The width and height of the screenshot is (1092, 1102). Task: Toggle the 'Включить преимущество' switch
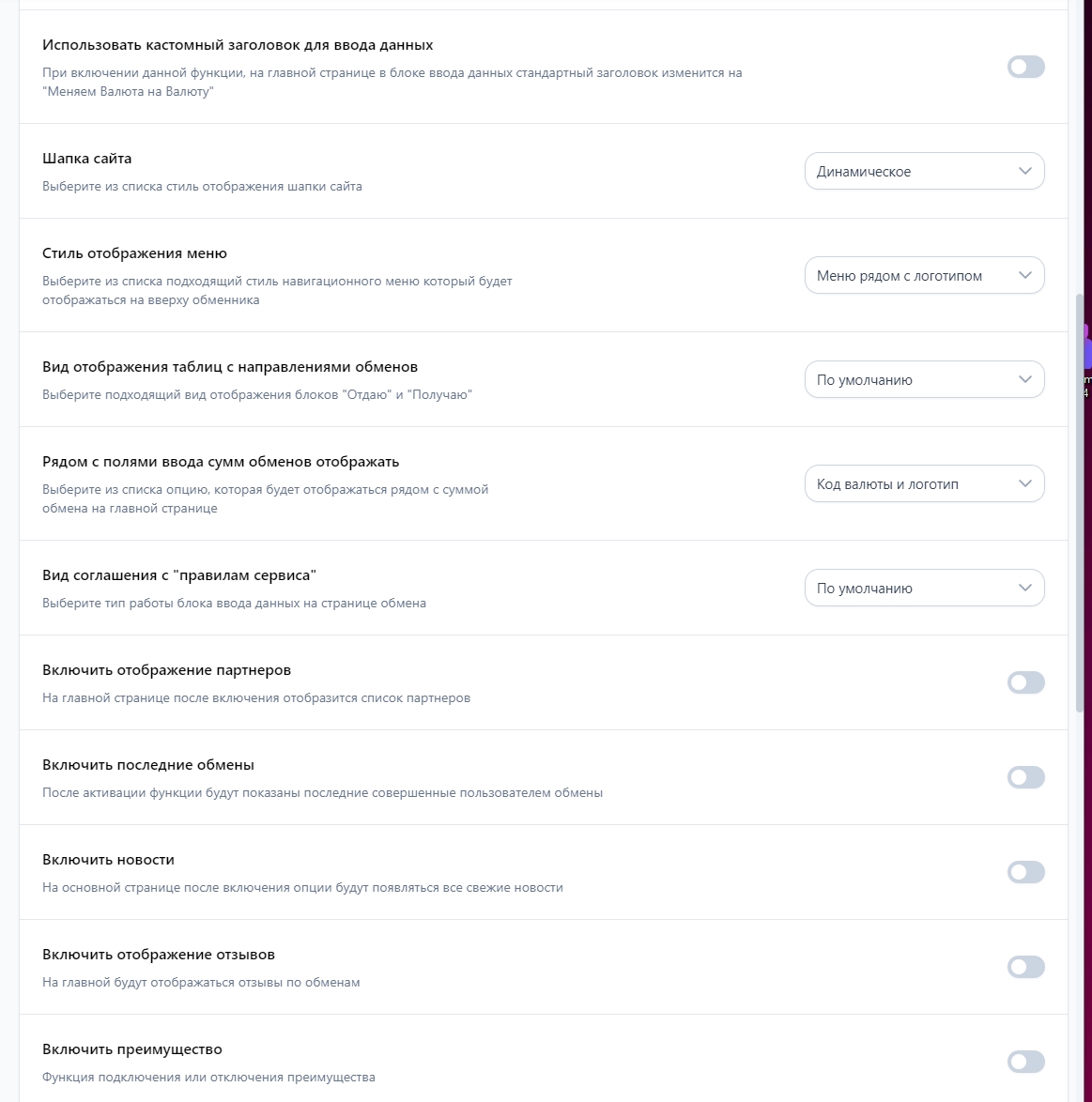1025,1062
